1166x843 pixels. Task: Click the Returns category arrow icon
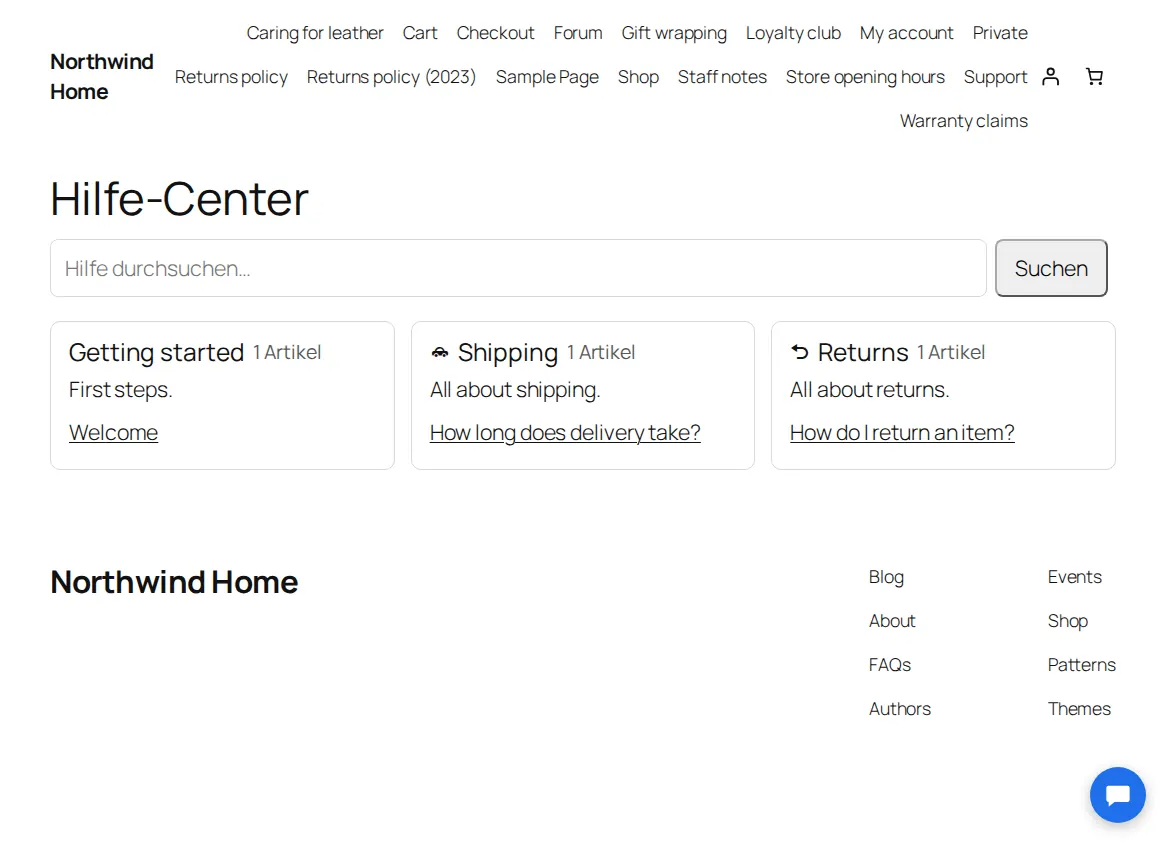(x=799, y=352)
